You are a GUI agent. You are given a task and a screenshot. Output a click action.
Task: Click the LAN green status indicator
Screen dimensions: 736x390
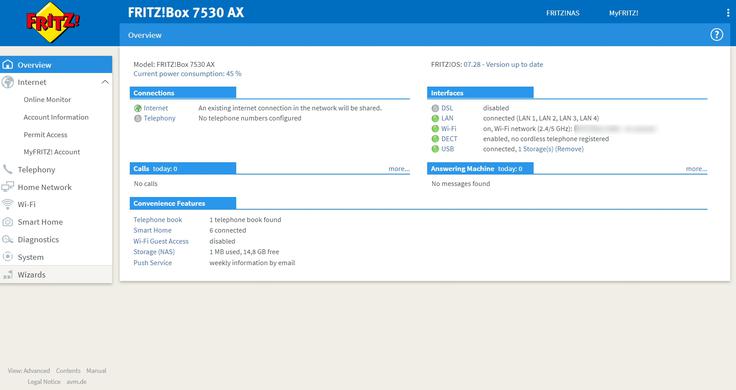pyautogui.click(x=435, y=119)
